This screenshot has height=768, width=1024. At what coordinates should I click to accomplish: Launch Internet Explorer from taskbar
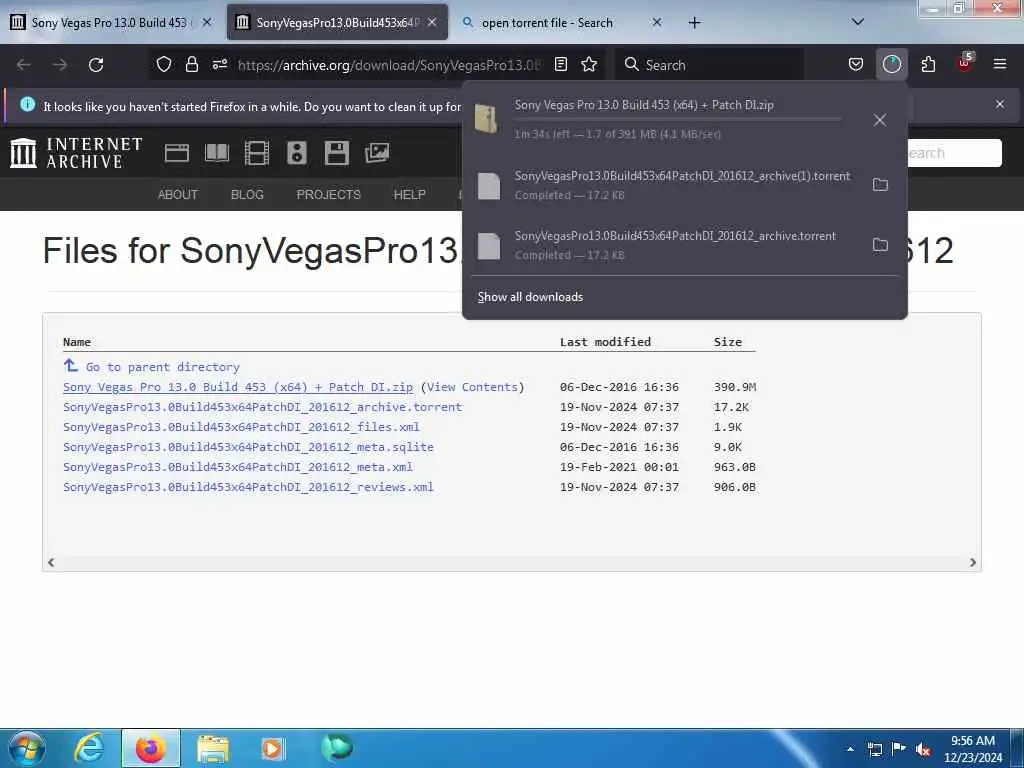(x=89, y=748)
